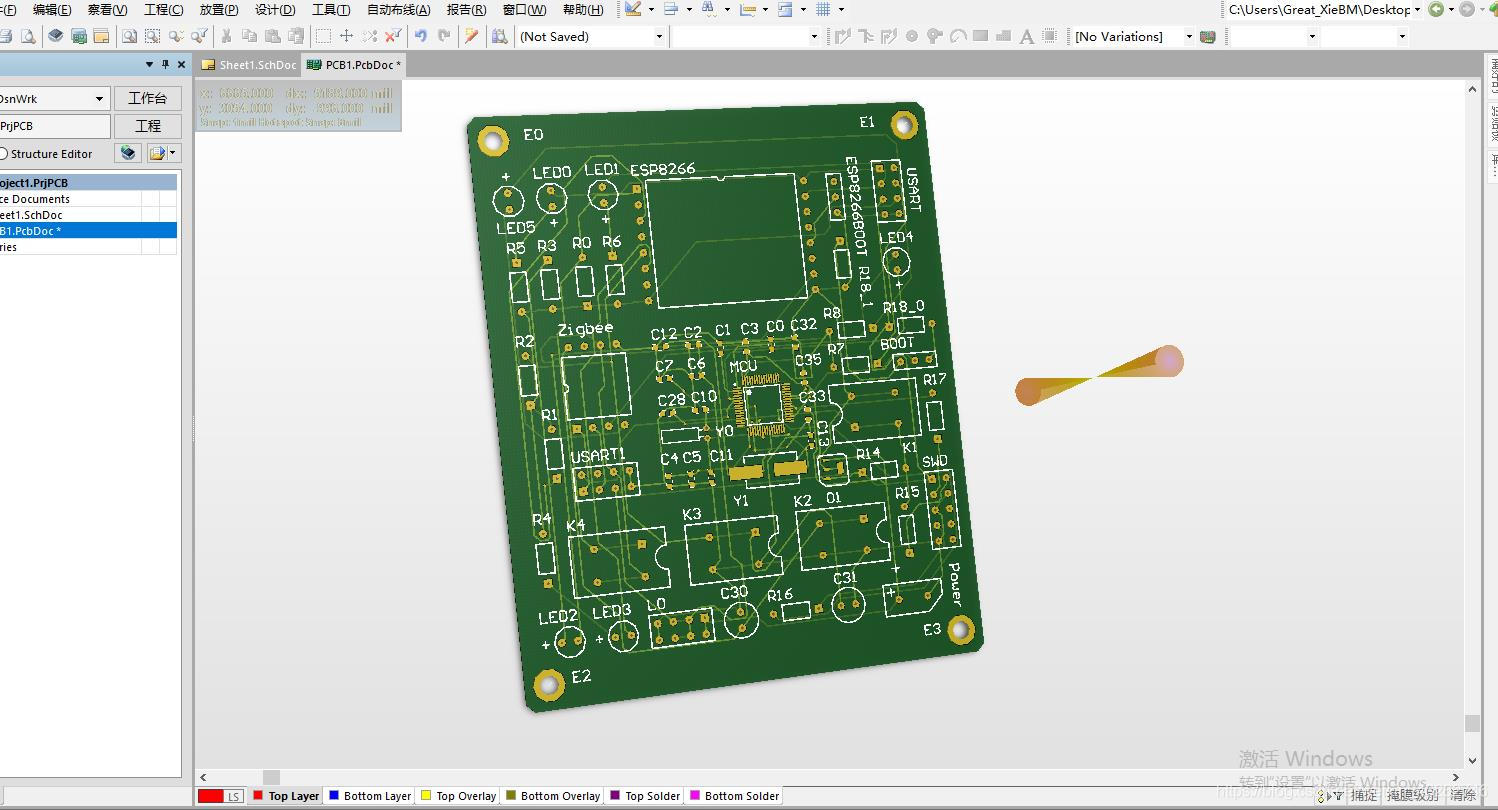This screenshot has width=1498, height=810.
Task: Click the zoom to area icon
Action: tap(129, 36)
